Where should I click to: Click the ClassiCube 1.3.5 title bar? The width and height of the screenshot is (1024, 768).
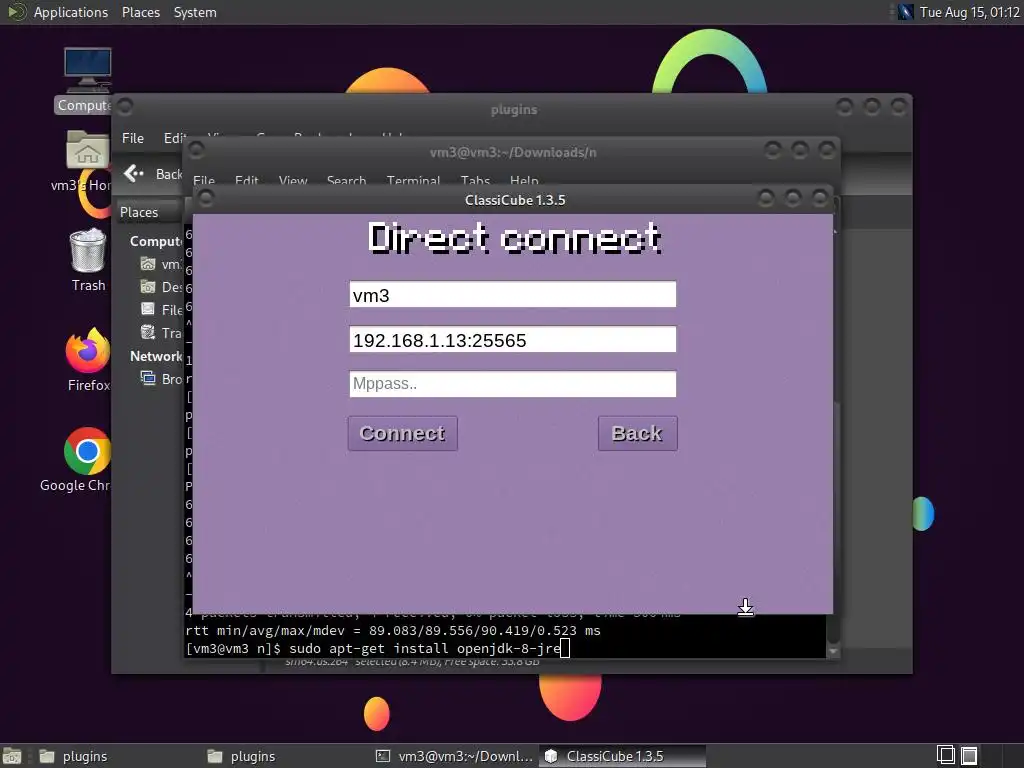[515, 200]
